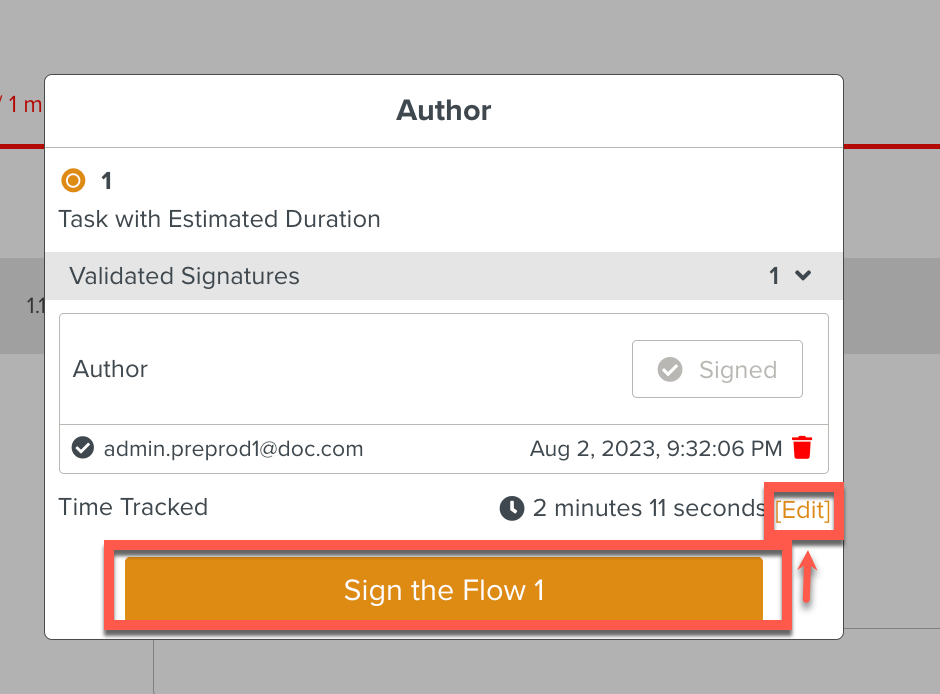Click the Validated Signatures section header

click(184, 276)
